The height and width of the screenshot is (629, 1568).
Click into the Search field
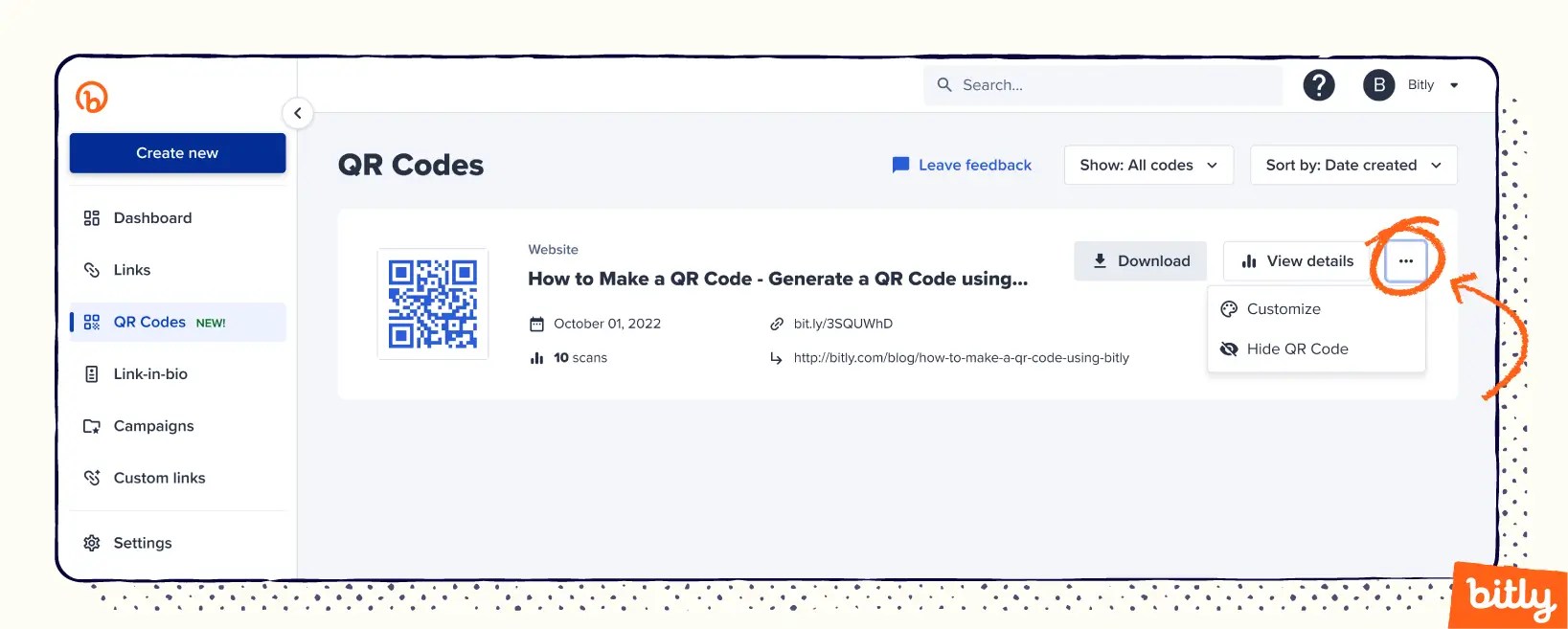click(x=1103, y=85)
